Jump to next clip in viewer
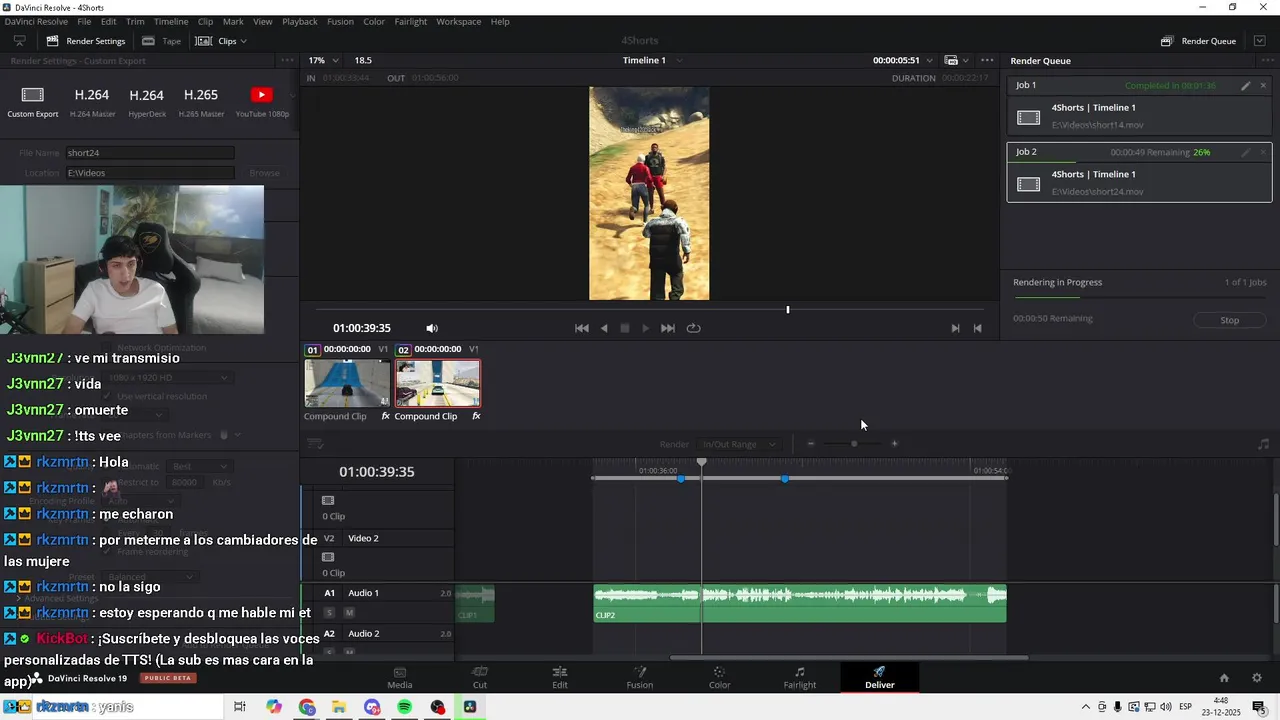The width and height of the screenshot is (1280, 720). [955, 328]
